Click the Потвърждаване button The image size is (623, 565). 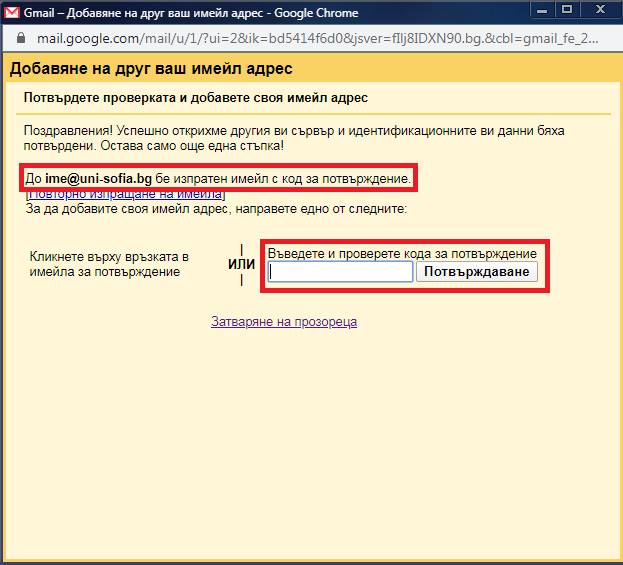point(476,272)
